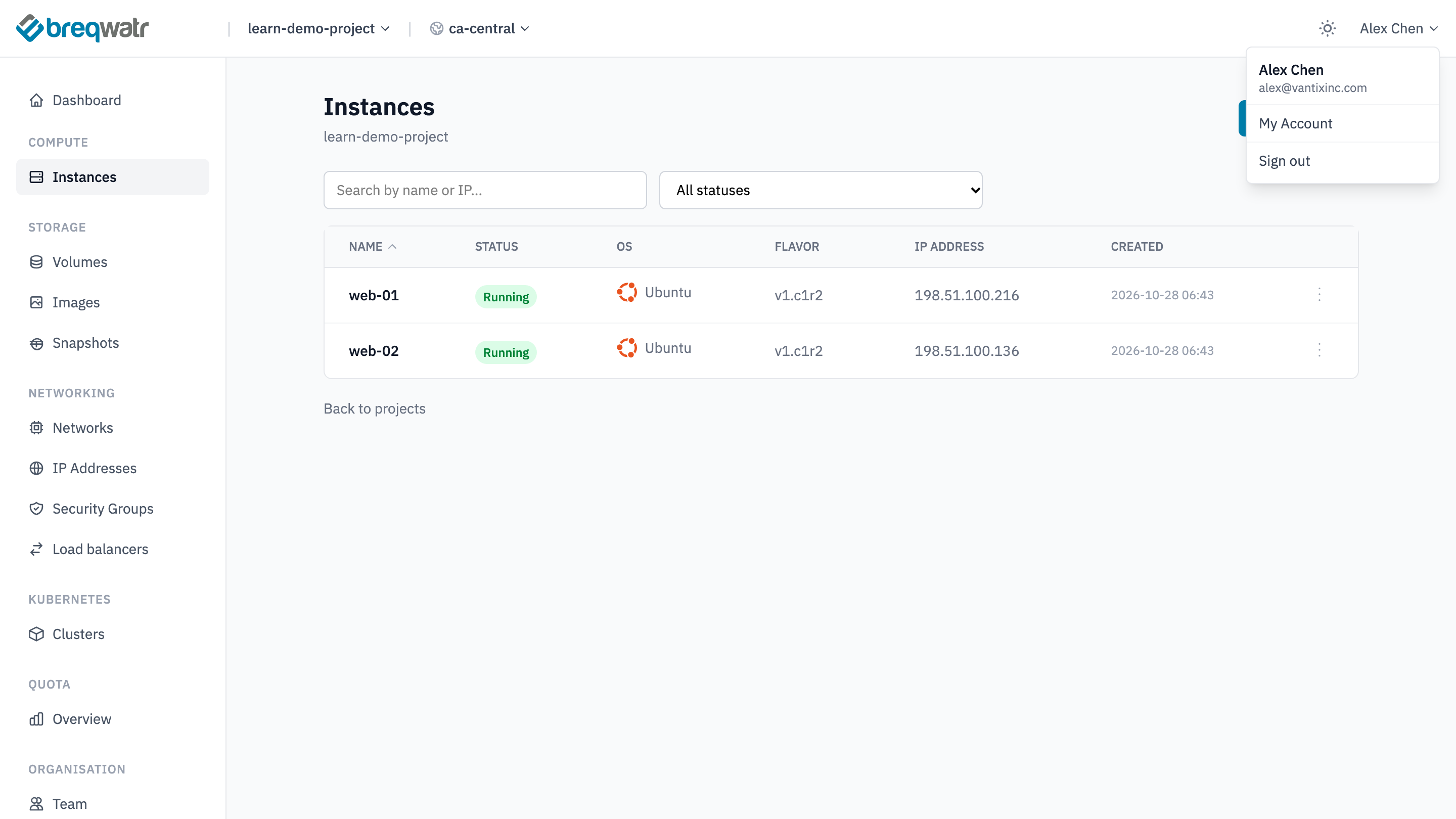Open the All statuses filter dropdown
1456x819 pixels.
[x=821, y=190]
